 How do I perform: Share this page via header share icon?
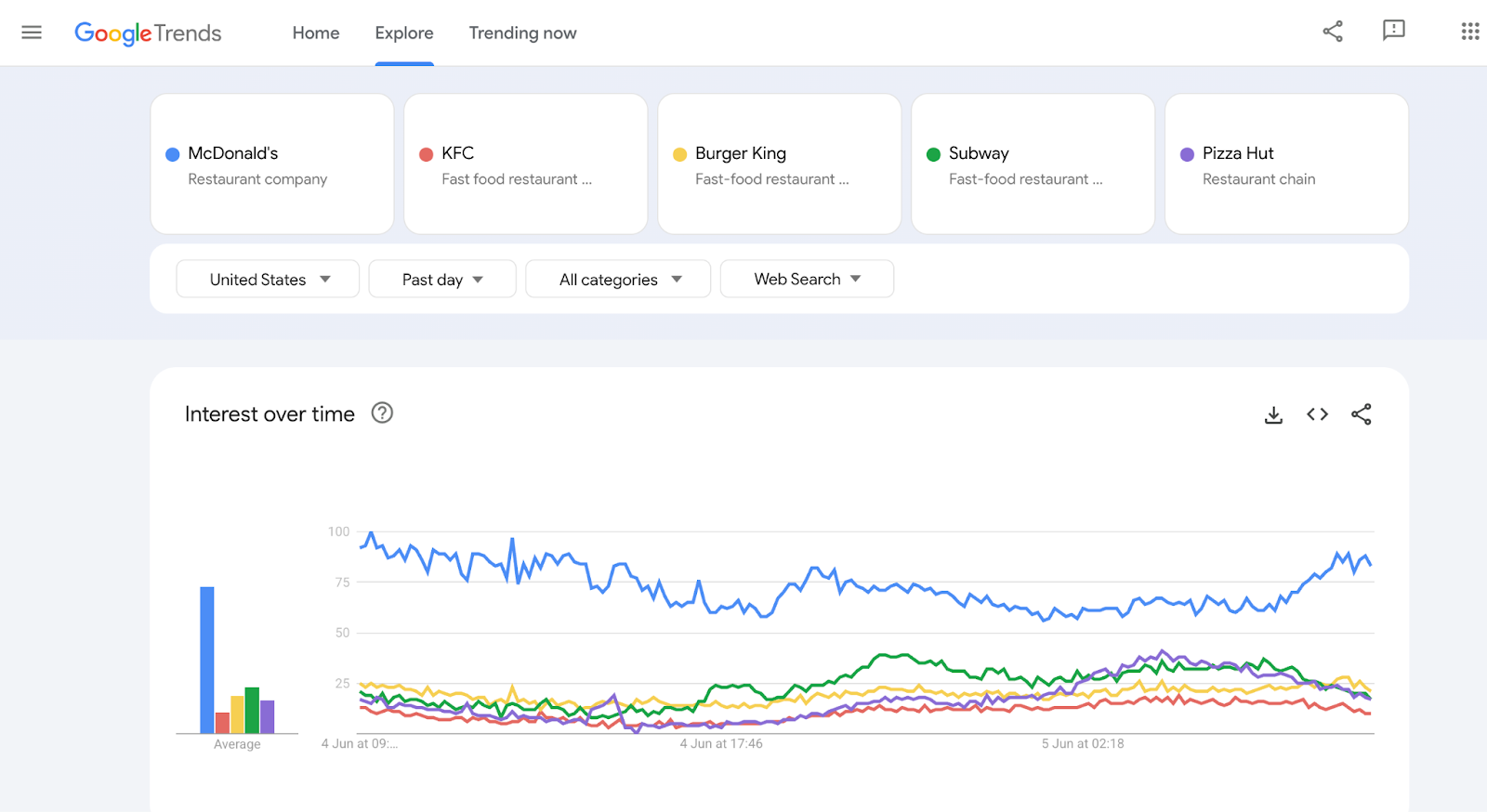(x=1333, y=32)
